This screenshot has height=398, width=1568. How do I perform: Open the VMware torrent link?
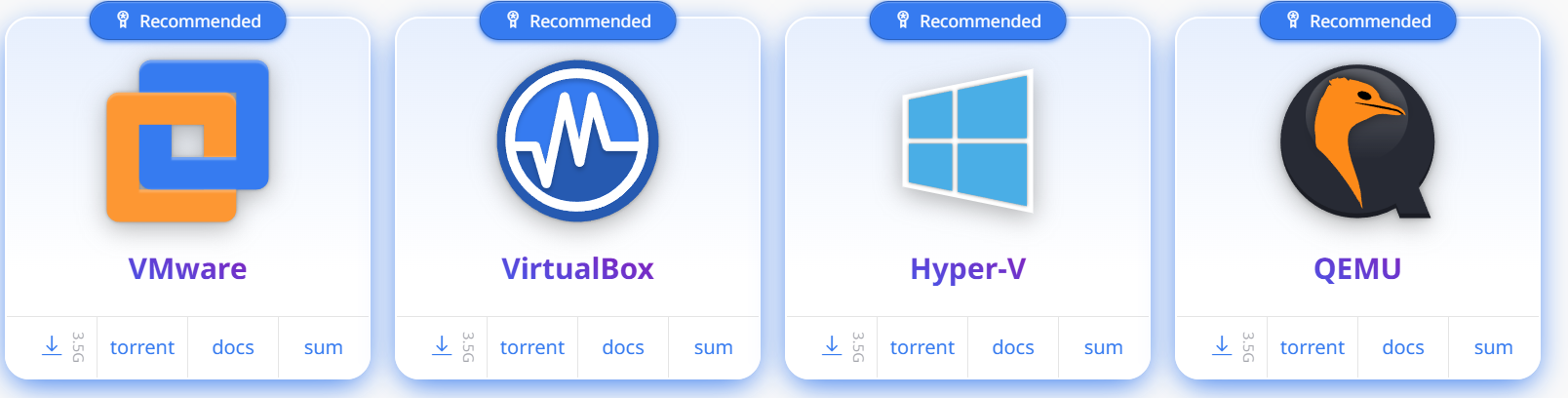pyautogui.click(x=142, y=347)
